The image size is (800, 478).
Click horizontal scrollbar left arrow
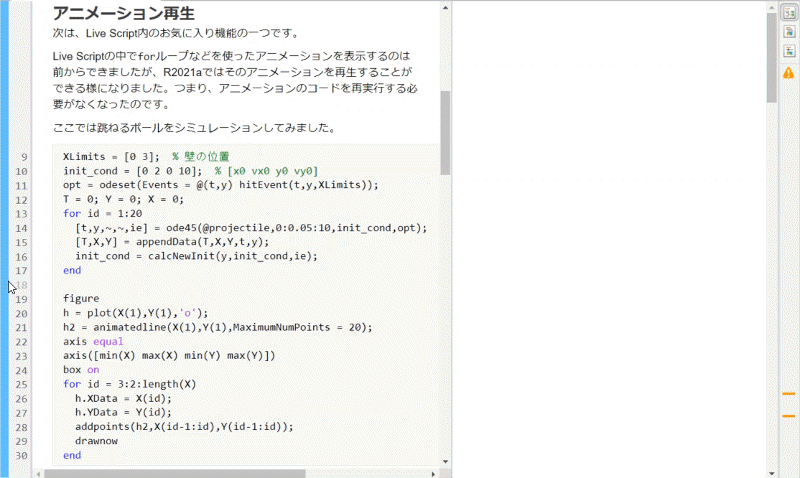click(36, 473)
